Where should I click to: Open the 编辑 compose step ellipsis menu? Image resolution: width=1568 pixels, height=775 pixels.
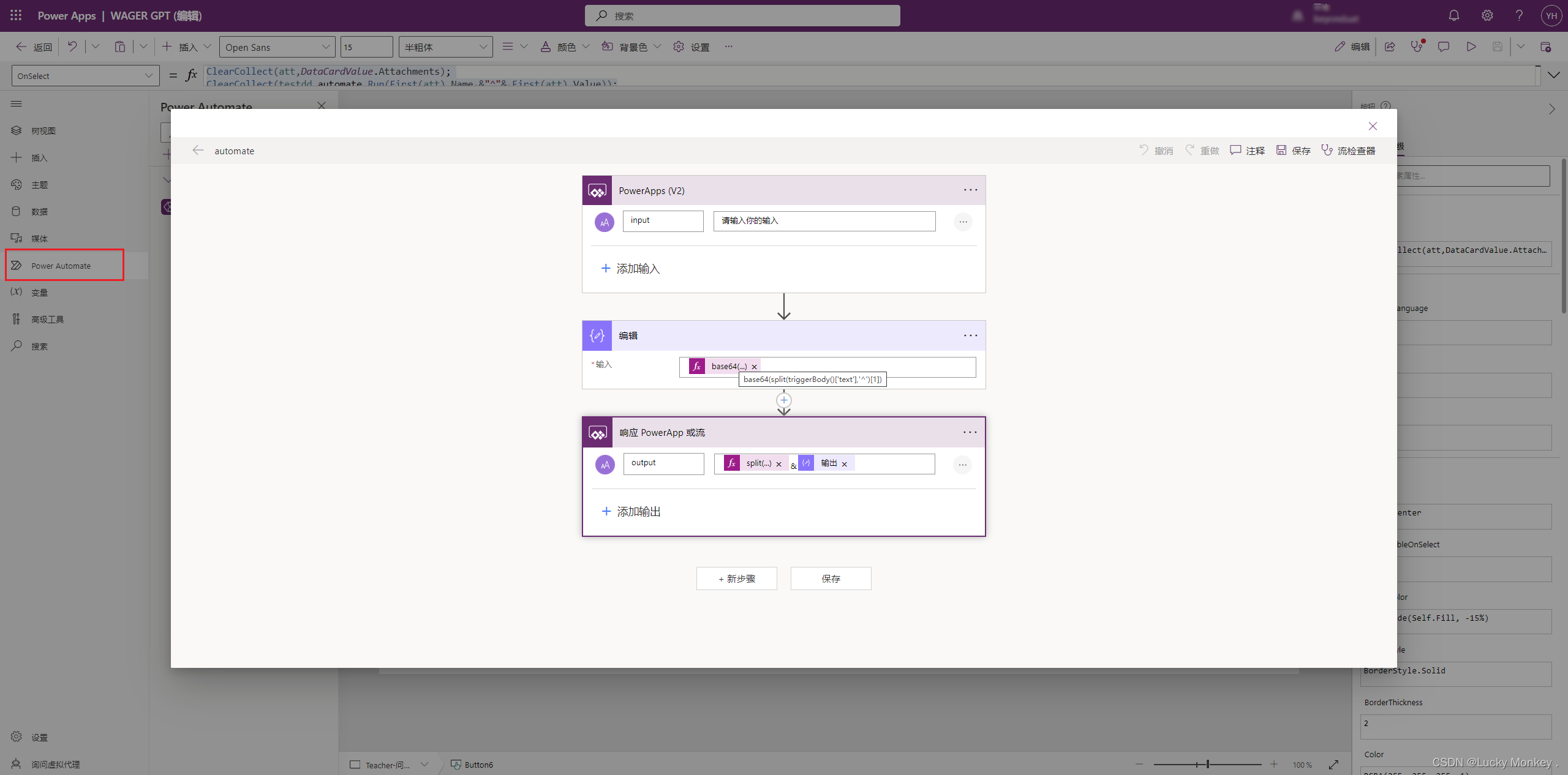tap(970, 335)
